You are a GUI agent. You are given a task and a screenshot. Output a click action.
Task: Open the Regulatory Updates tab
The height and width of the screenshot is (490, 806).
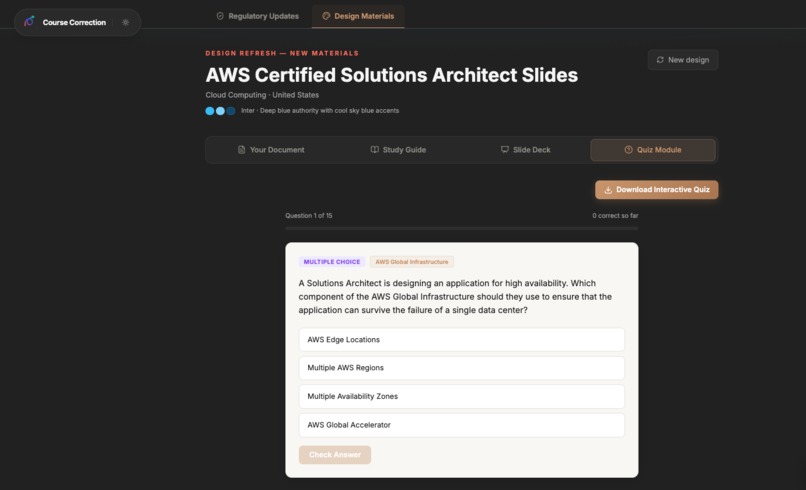point(257,16)
